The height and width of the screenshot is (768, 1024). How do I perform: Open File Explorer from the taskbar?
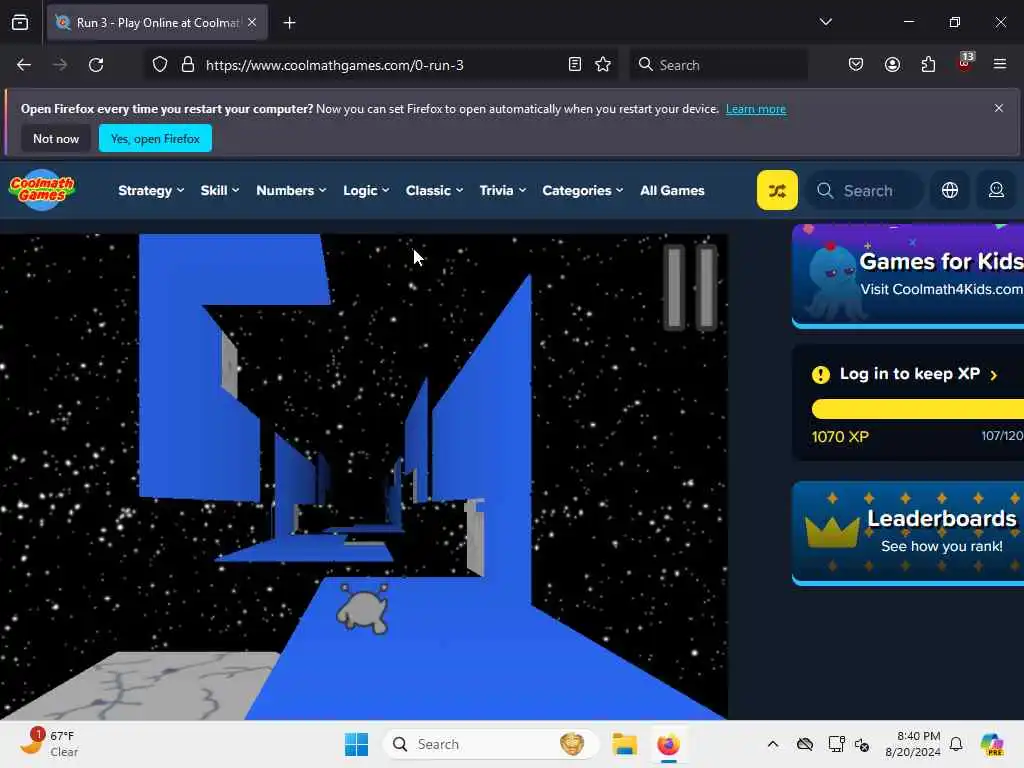[x=624, y=744]
